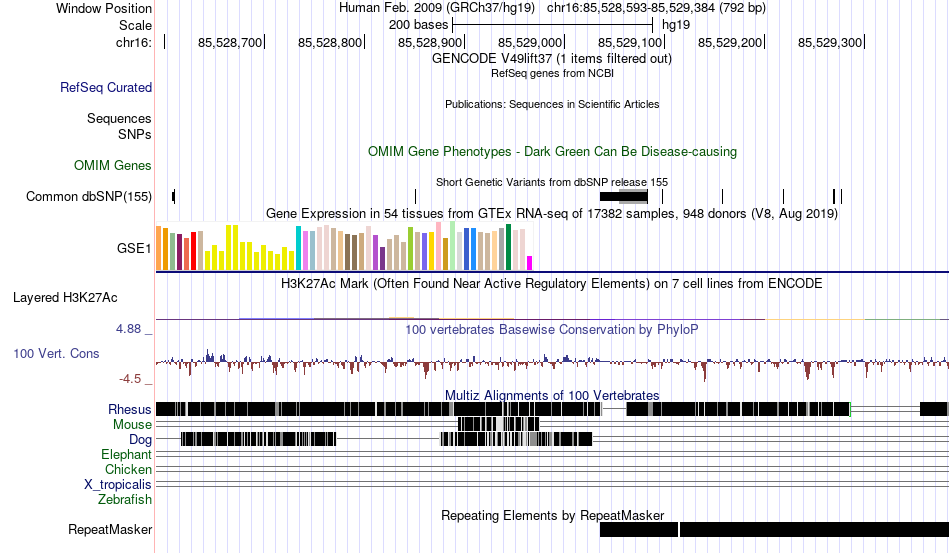The width and height of the screenshot is (950, 553).
Task: Click Short Genetic Variants from dbSNP title
Action: [552, 182]
